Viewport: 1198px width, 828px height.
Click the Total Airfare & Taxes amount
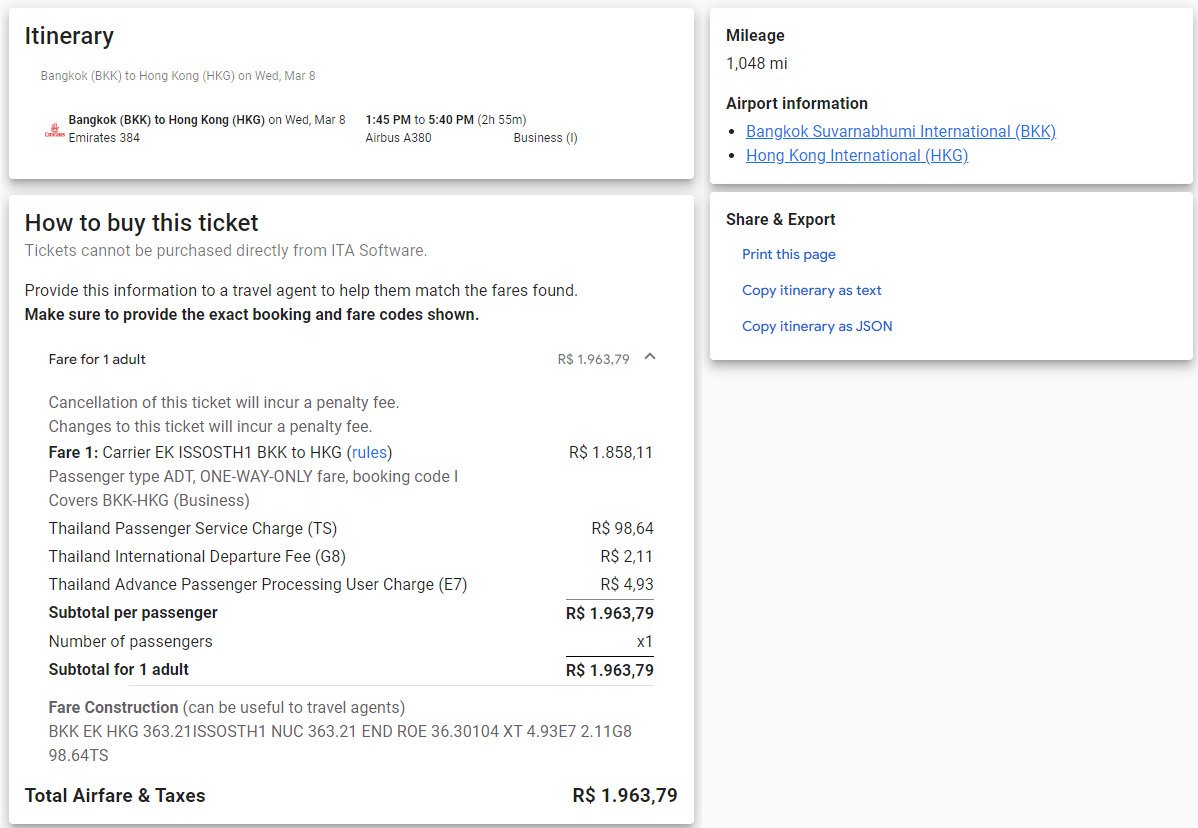624,796
